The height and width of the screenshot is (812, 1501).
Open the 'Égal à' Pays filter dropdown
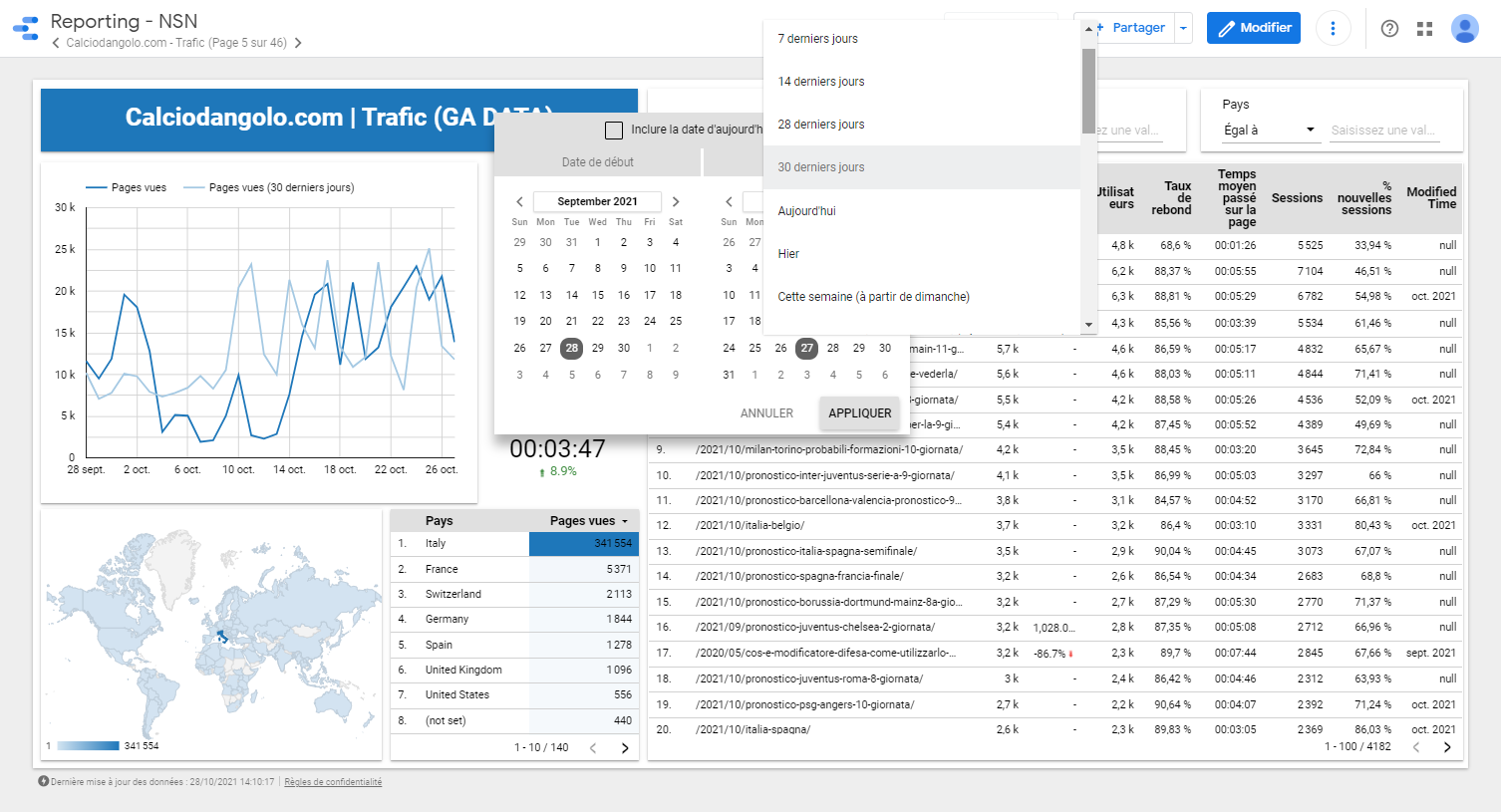coord(1269,131)
